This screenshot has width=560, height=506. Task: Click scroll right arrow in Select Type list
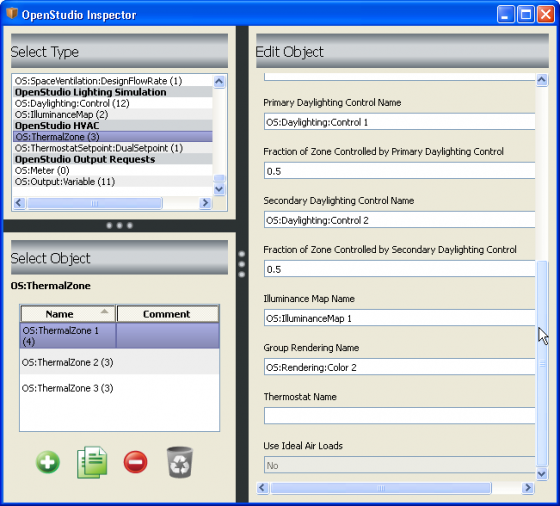205,203
